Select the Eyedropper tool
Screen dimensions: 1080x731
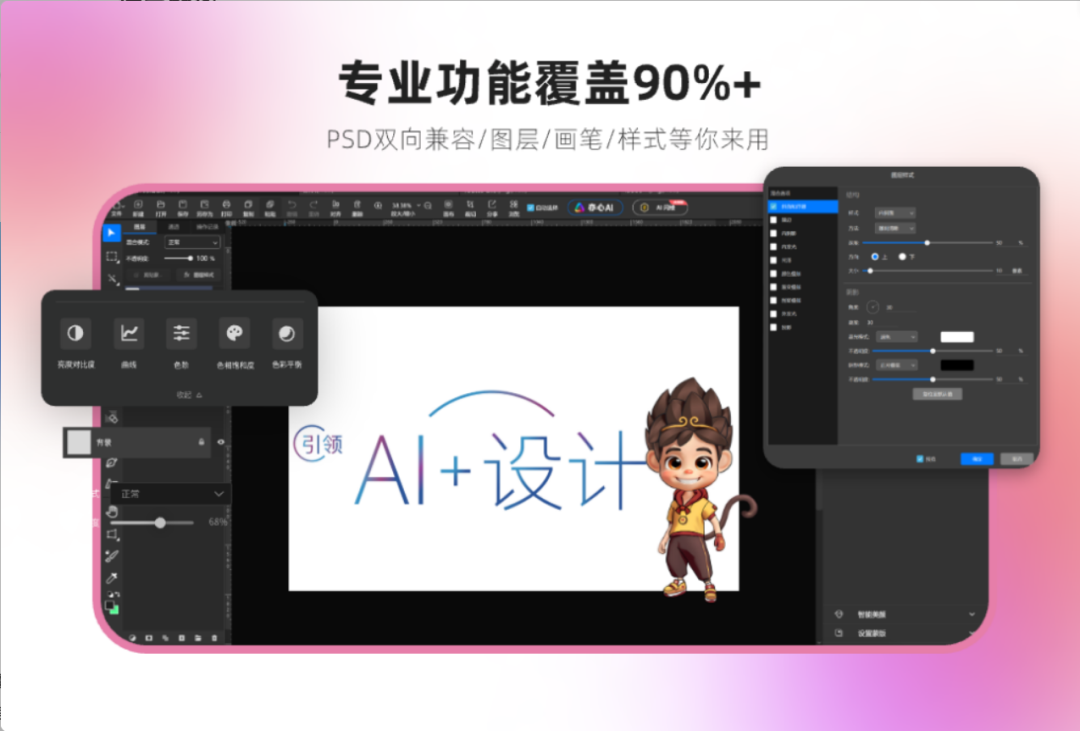click(x=112, y=578)
